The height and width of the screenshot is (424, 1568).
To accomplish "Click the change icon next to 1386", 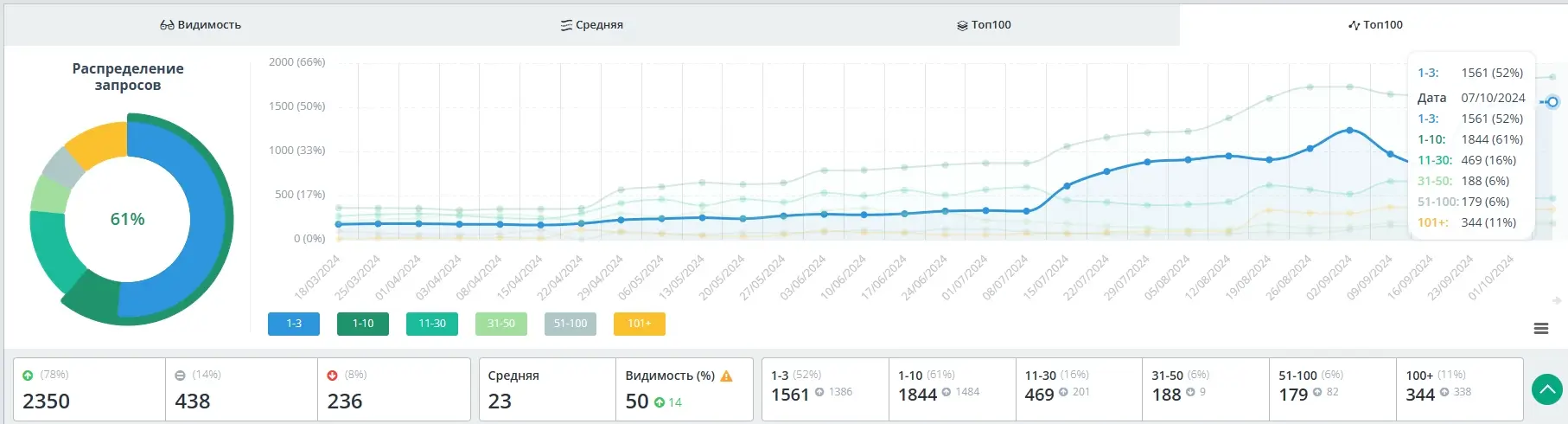I will [x=819, y=392].
